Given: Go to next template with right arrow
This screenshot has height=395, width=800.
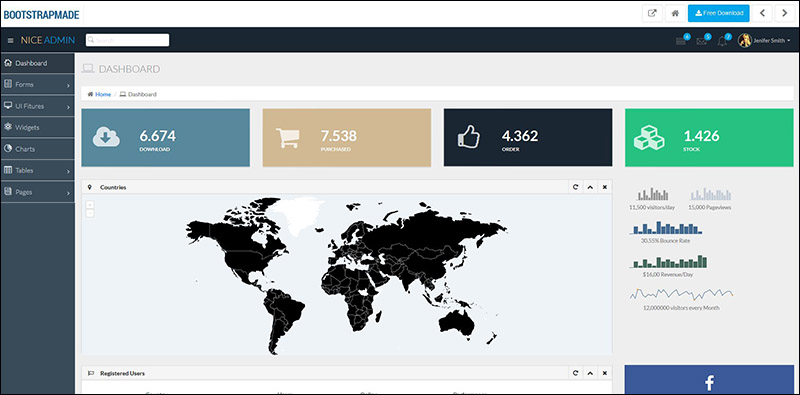Looking at the screenshot, I should click(x=785, y=13).
